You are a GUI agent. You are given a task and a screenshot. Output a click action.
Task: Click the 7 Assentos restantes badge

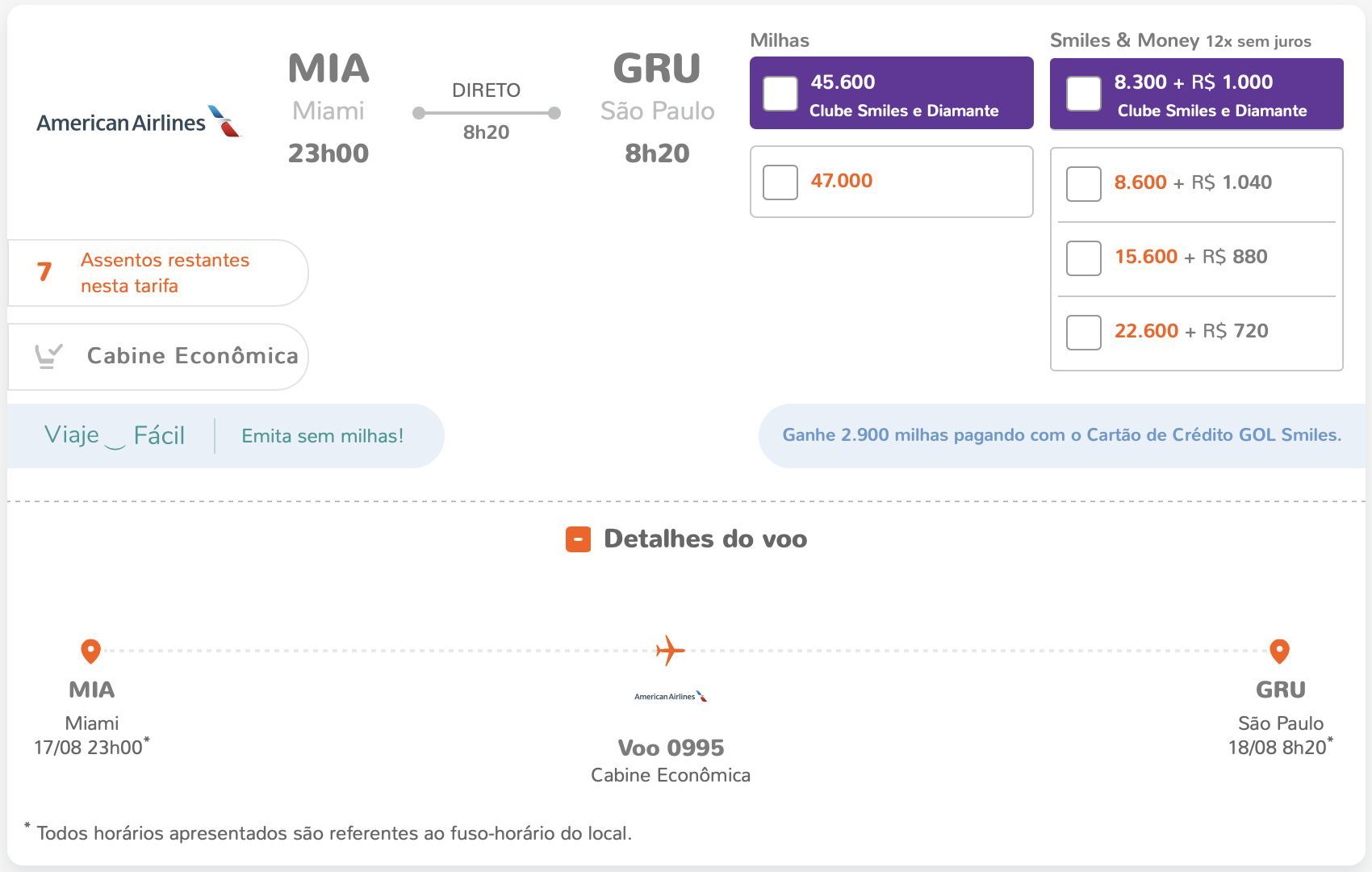coord(157,273)
